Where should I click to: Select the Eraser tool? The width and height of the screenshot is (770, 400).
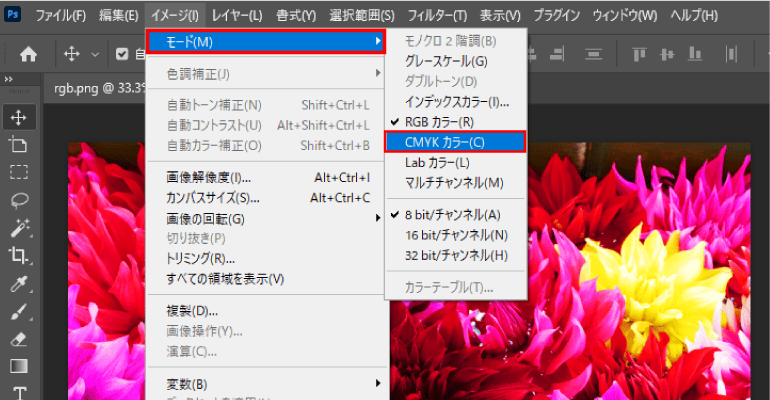coord(19,339)
